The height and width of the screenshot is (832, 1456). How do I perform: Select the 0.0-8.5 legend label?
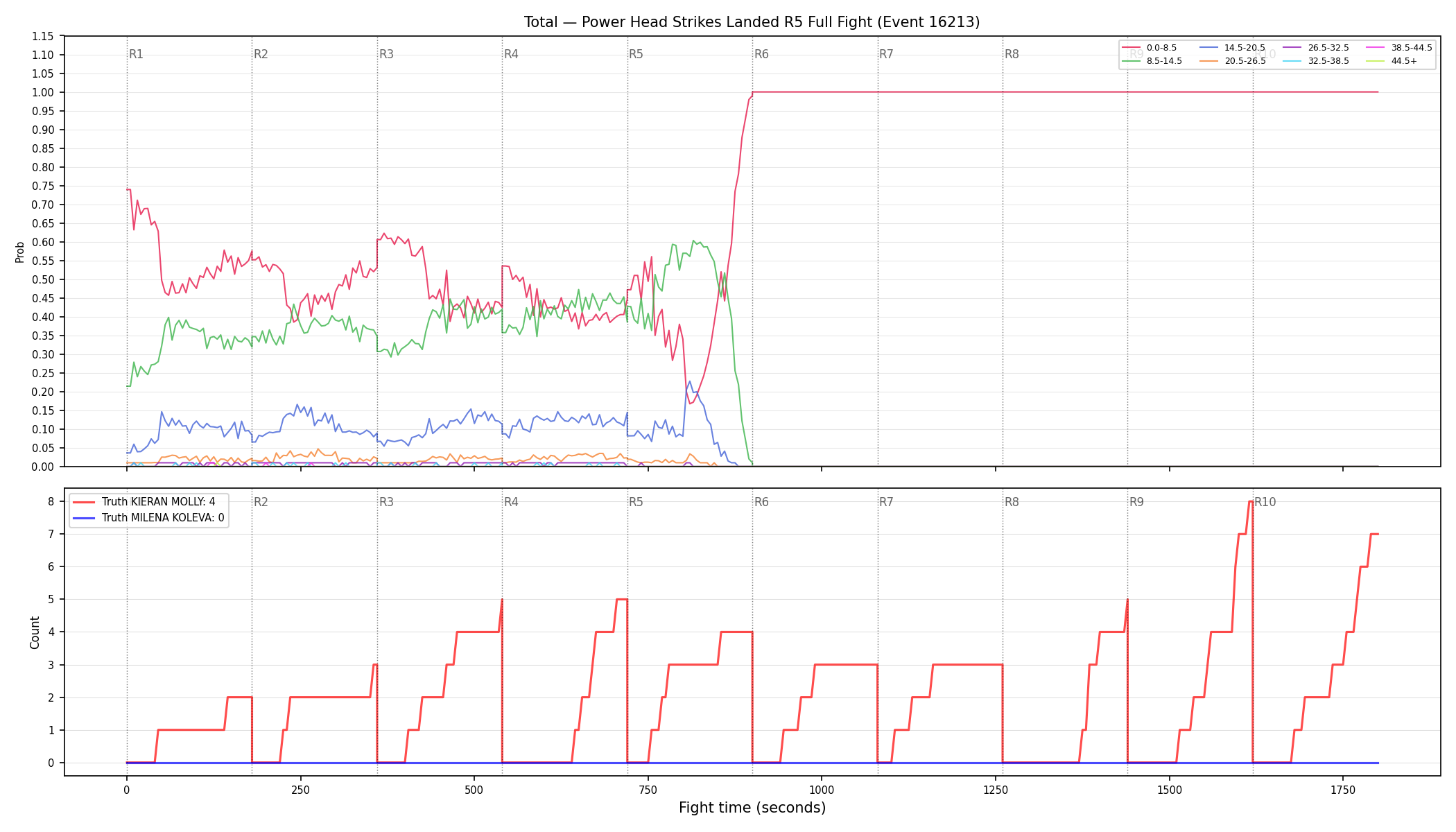pos(1161,48)
